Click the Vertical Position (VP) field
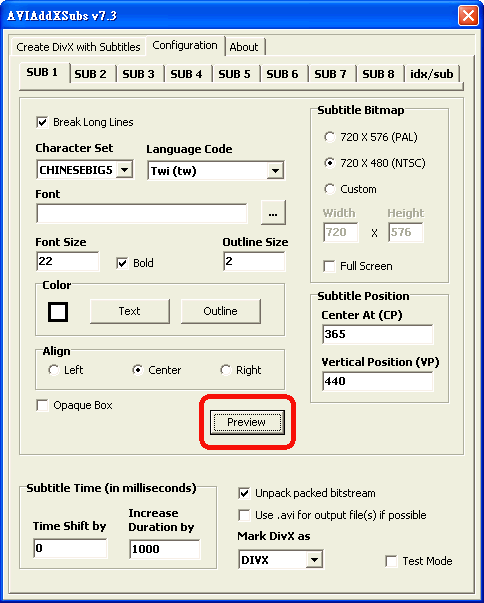This screenshot has width=484, height=603. pyautogui.click(x=378, y=381)
